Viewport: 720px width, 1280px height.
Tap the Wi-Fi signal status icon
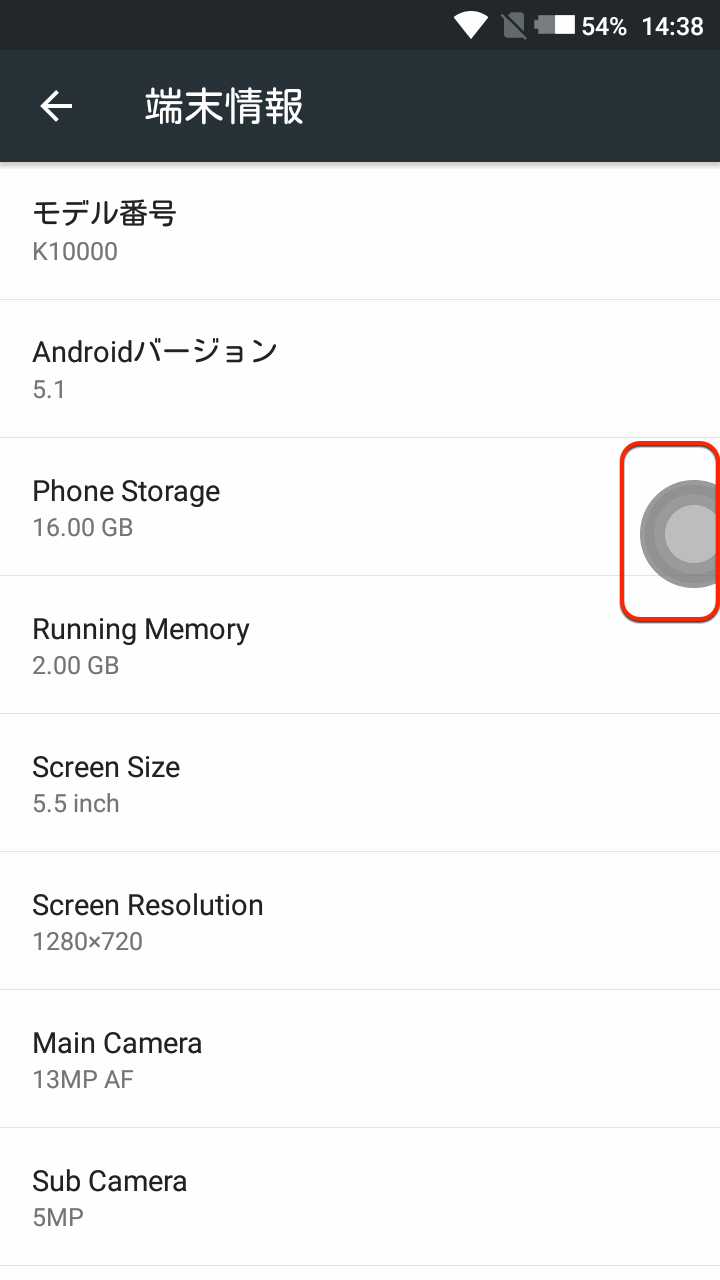pos(470,26)
